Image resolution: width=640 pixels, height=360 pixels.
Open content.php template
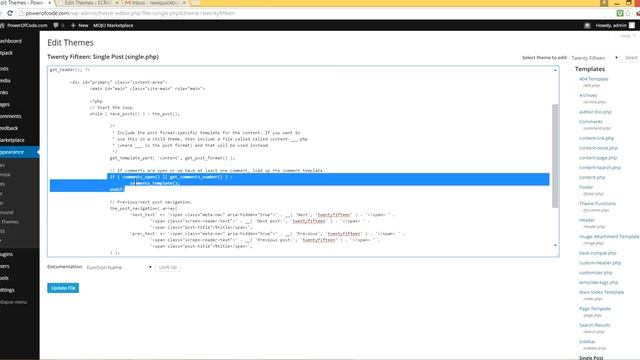(x=592, y=177)
